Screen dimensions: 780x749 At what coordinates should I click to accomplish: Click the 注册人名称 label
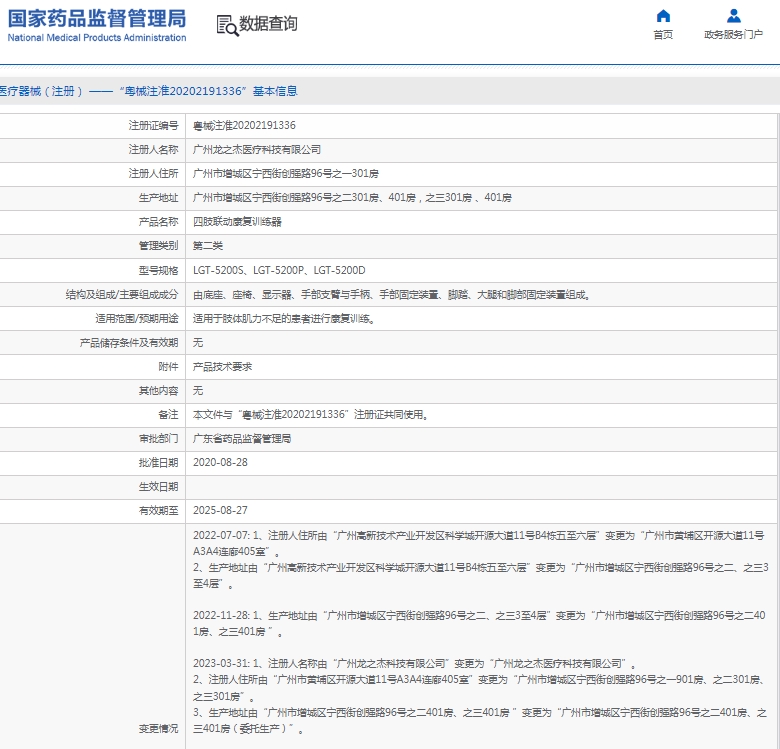pyautogui.click(x=153, y=150)
